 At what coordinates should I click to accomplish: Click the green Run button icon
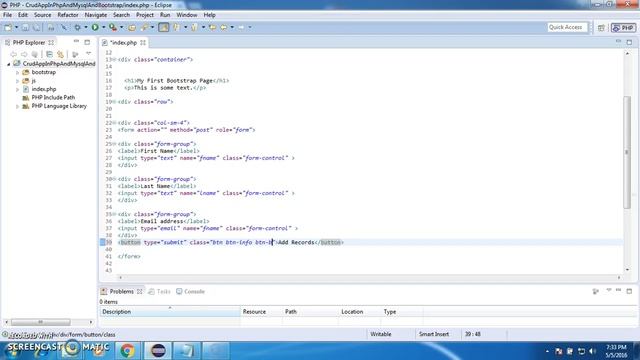click(95, 27)
